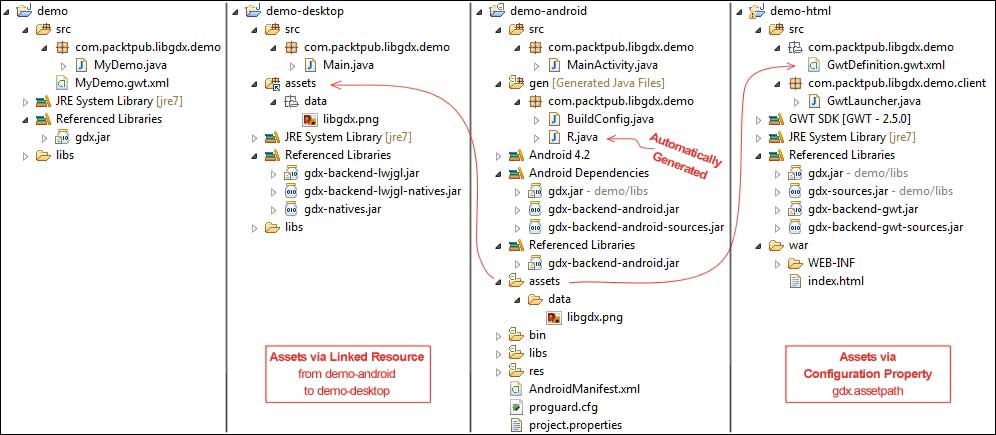Collapse the demo-android assets folder

pyautogui.click(x=498, y=281)
